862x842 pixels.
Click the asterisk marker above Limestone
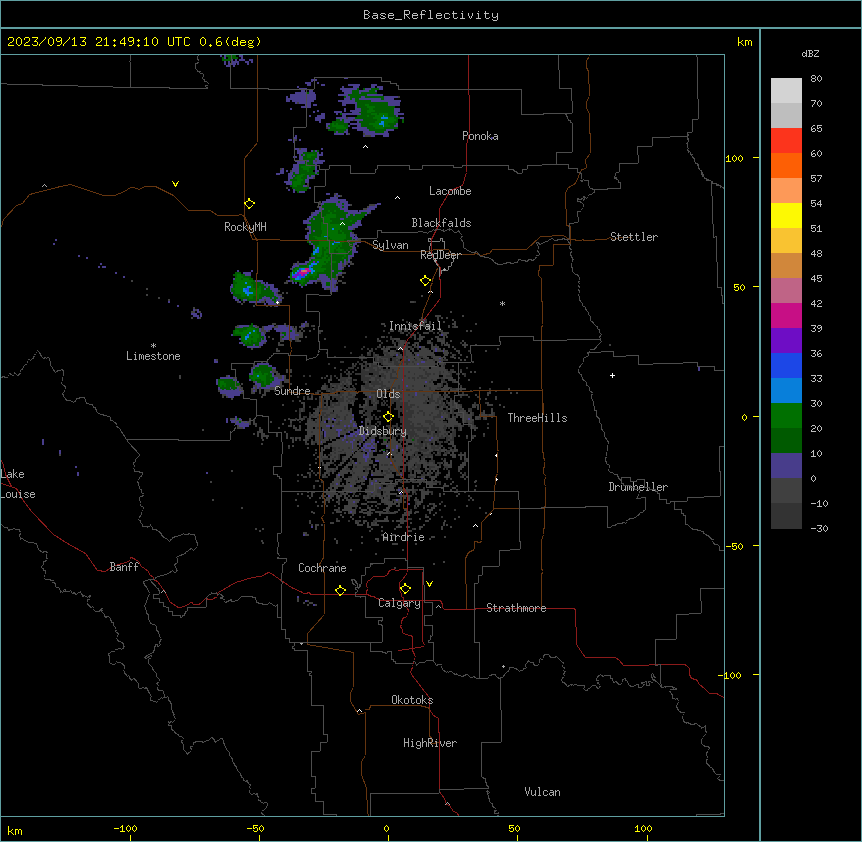pos(153,346)
